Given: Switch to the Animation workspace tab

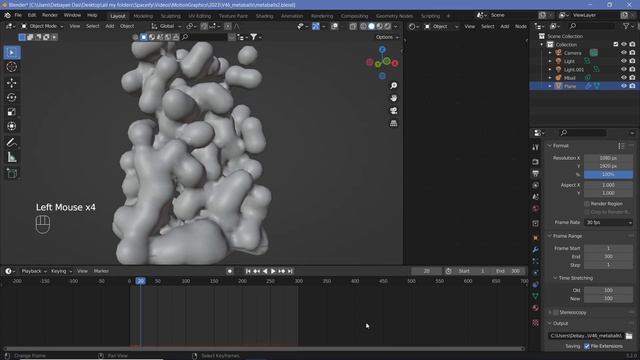Looking at the screenshot, I should 292,16.
